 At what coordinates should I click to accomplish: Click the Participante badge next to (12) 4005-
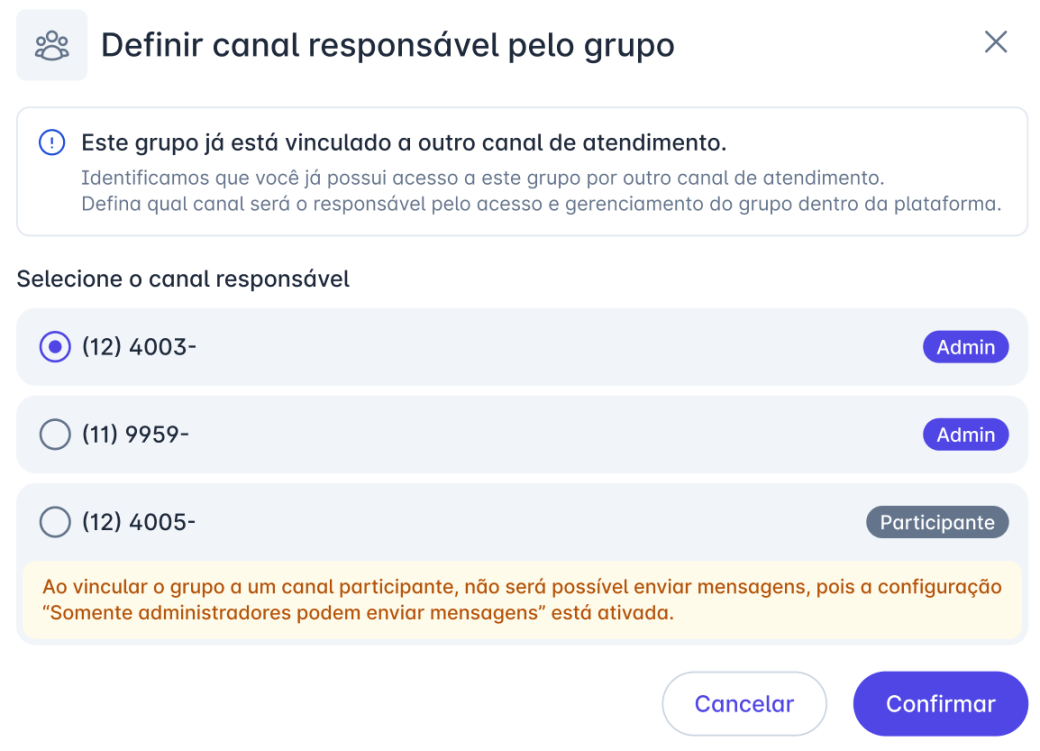tap(937, 521)
